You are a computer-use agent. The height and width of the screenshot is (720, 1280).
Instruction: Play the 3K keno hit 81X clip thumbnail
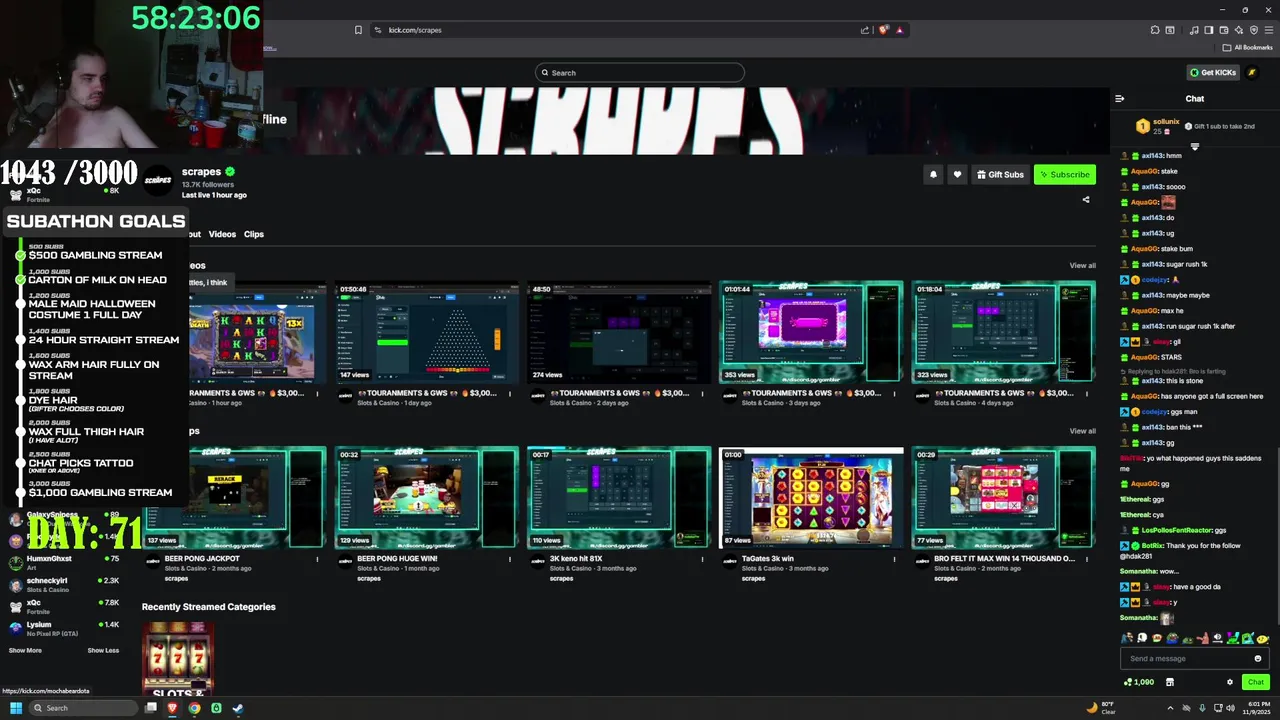point(619,498)
